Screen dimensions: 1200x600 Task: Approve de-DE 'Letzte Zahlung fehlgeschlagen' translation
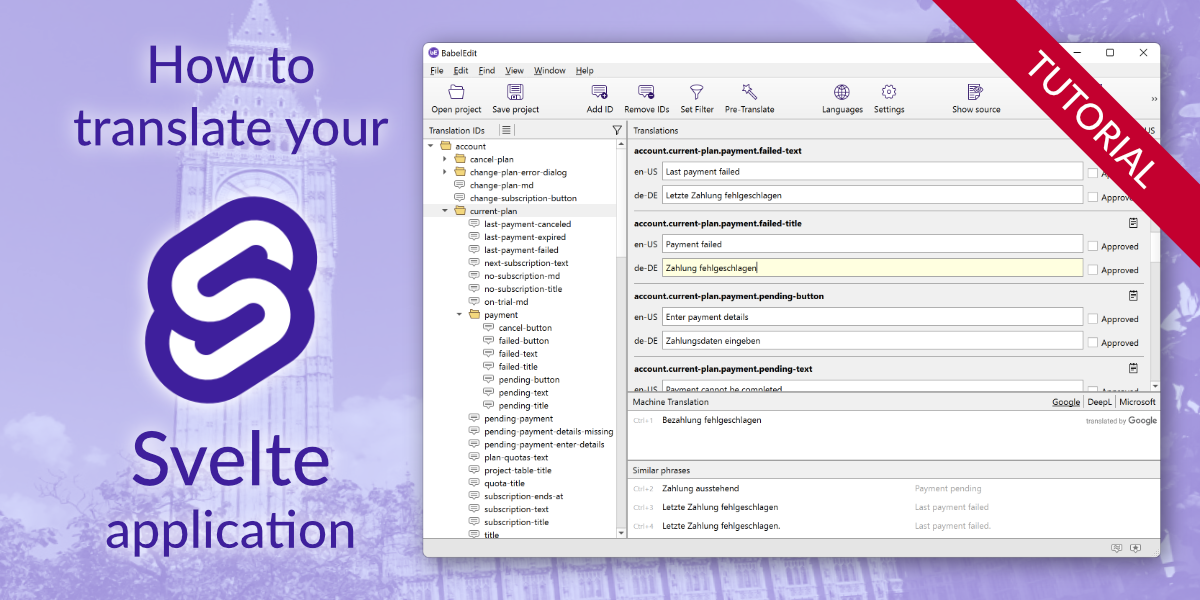point(1093,198)
